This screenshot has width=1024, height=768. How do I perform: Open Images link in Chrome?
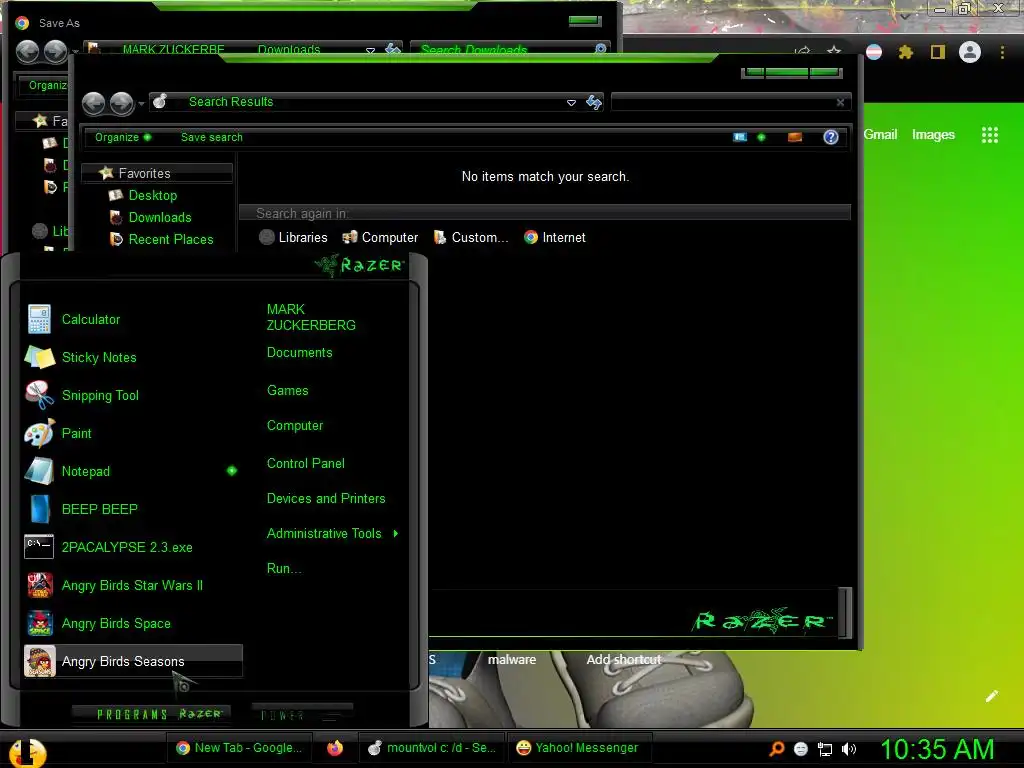[933, 135]
